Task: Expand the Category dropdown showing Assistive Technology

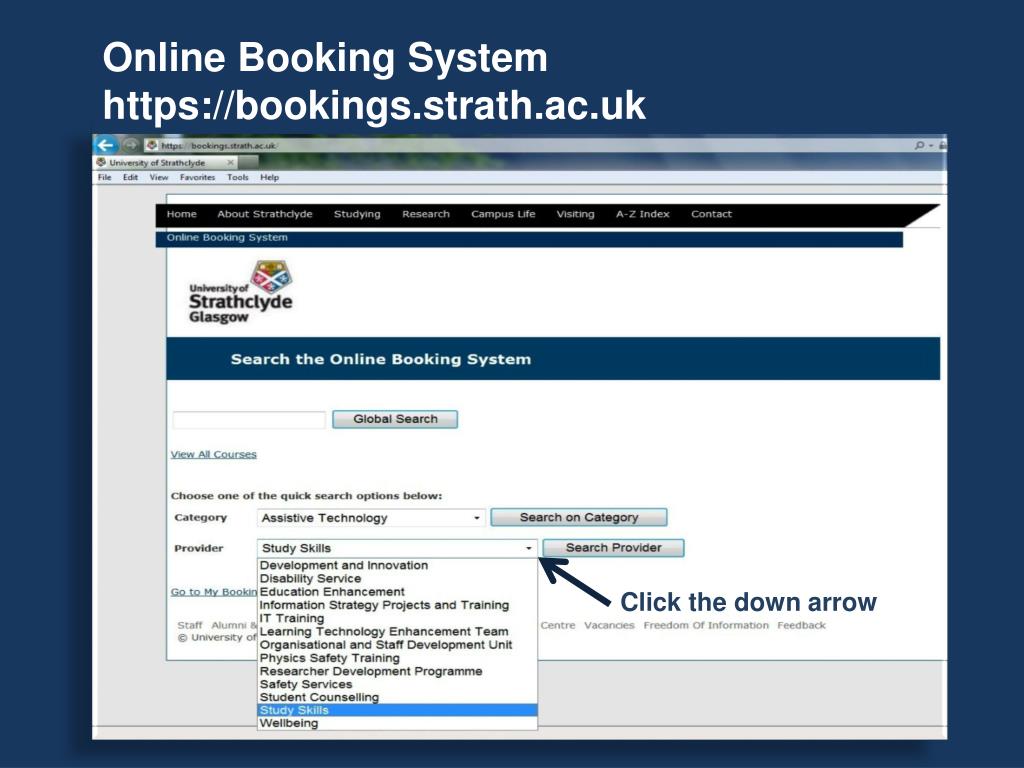Action: pos(371,518)
